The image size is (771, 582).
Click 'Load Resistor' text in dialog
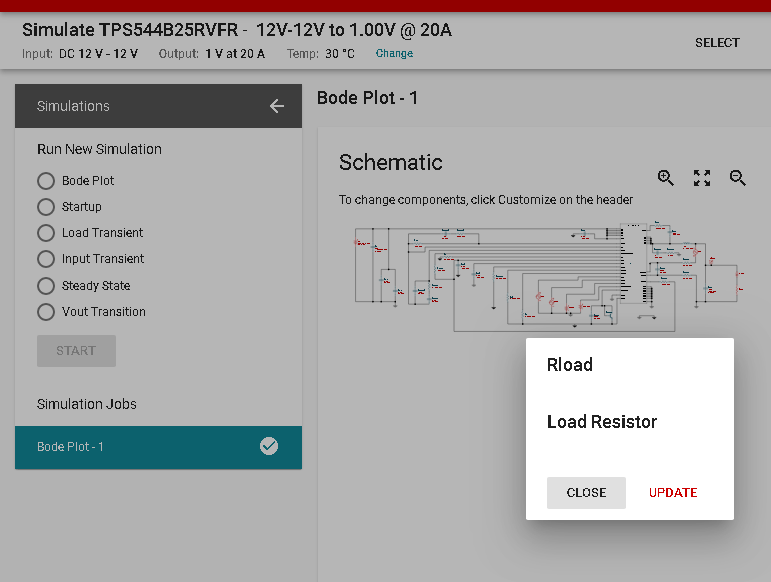(602, 421)
